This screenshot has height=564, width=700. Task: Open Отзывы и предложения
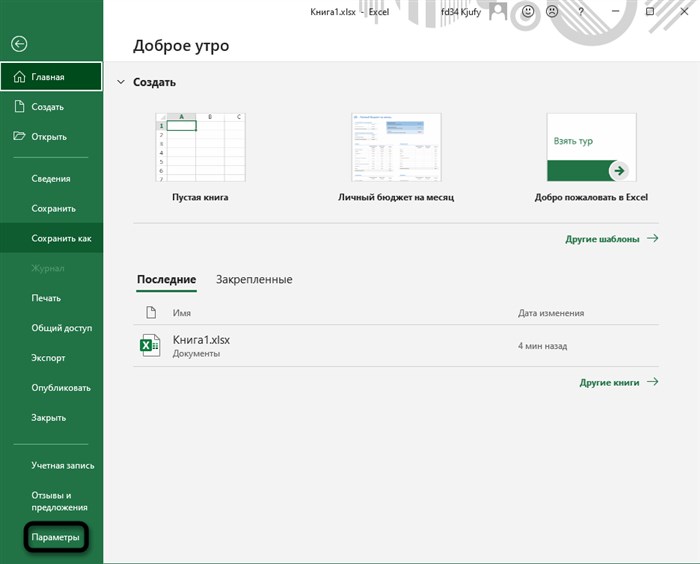pos(51,501)
